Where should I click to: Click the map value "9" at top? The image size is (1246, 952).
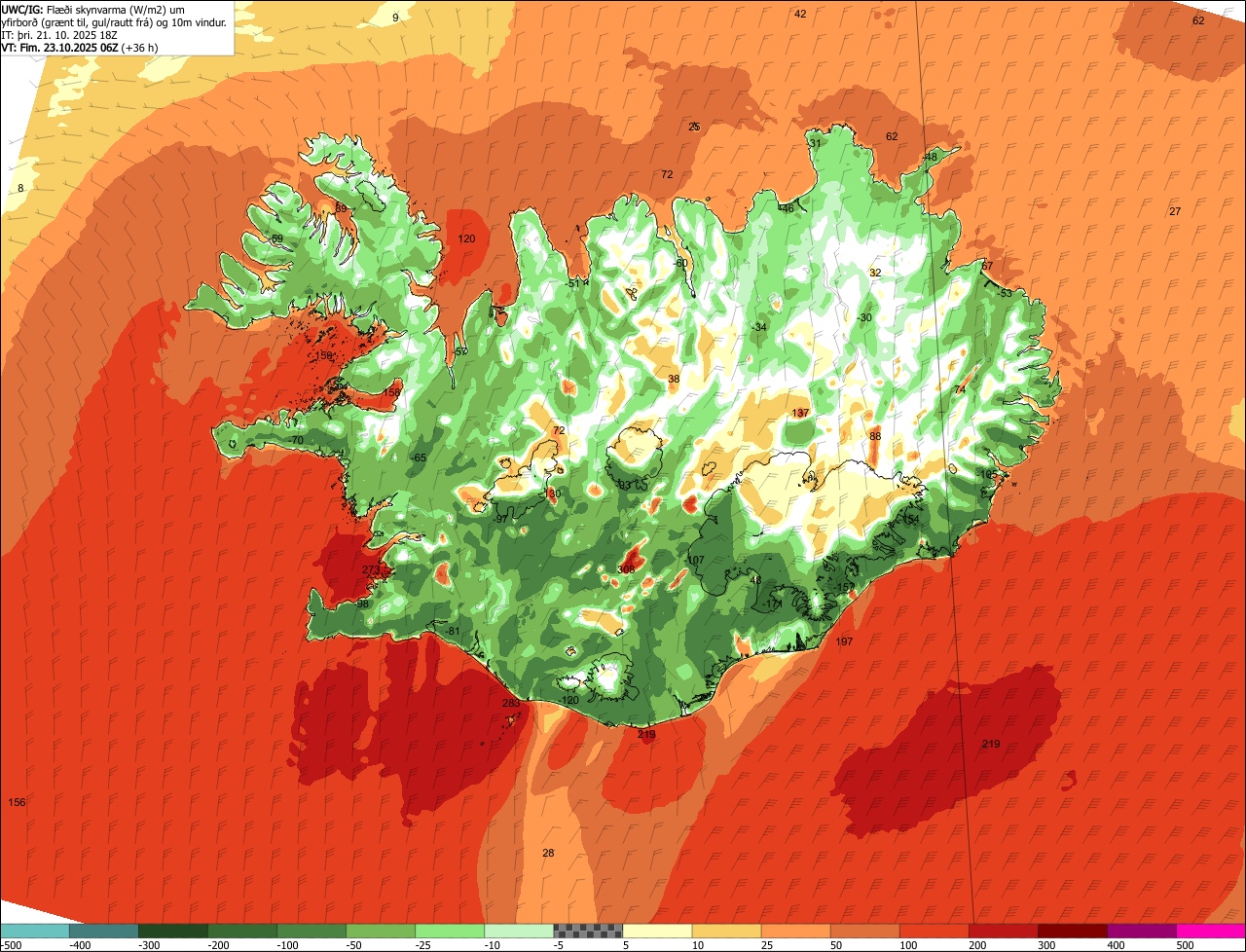pos(395,18)
